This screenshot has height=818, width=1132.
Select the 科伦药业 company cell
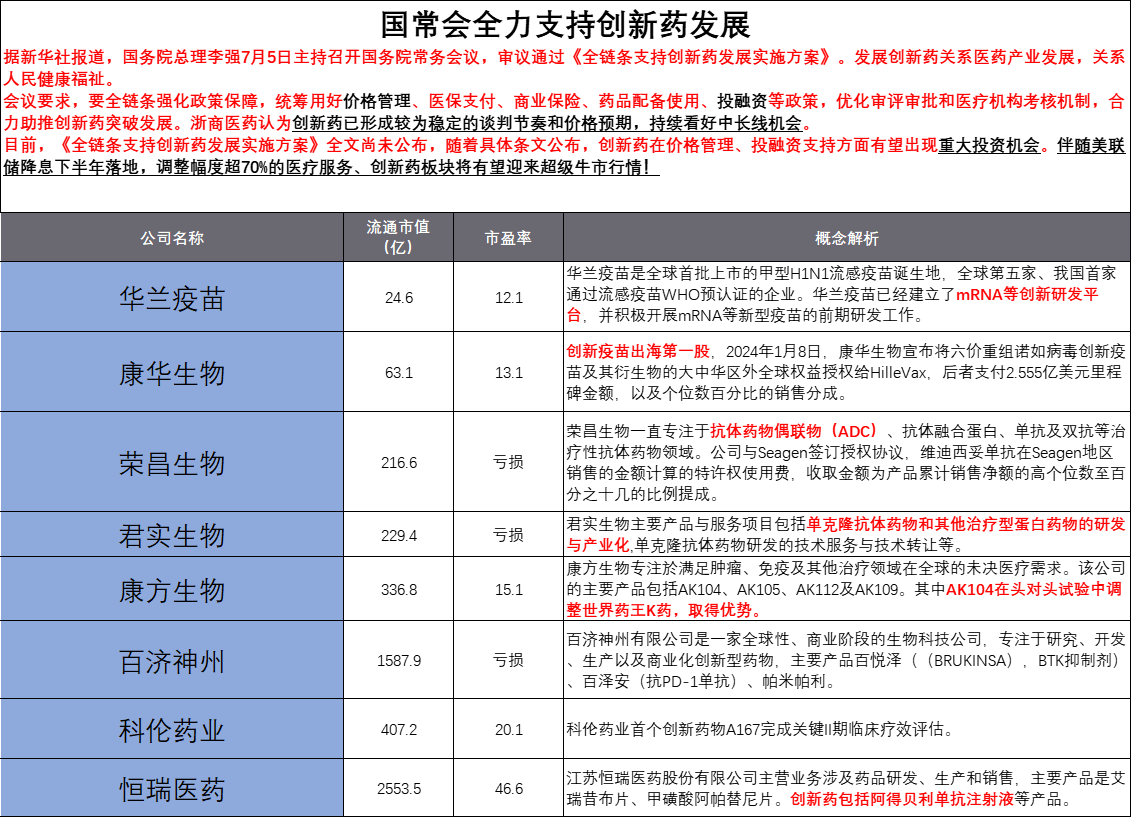tap(172, 730)
